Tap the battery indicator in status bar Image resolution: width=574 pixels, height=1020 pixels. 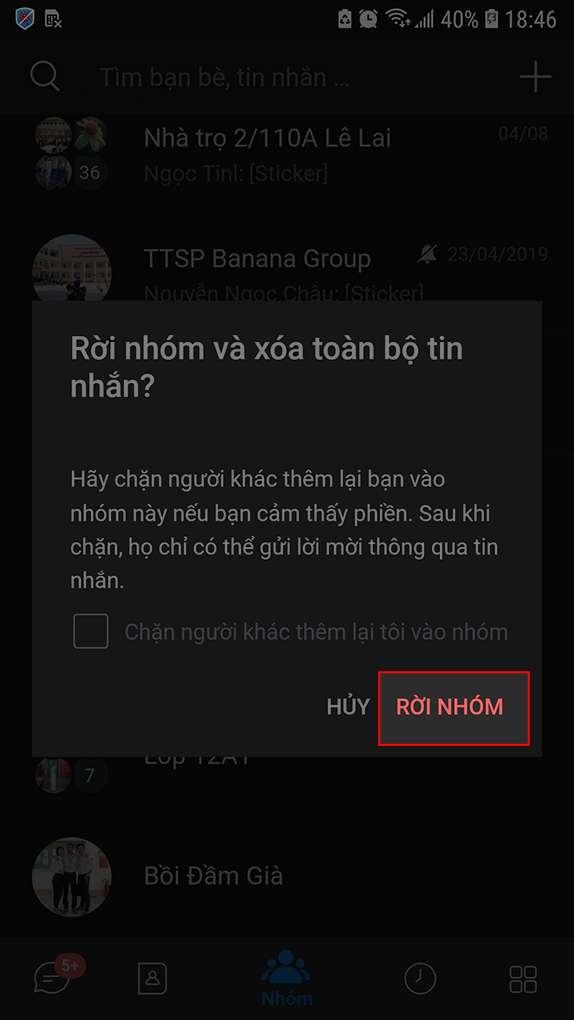(492, 19)
